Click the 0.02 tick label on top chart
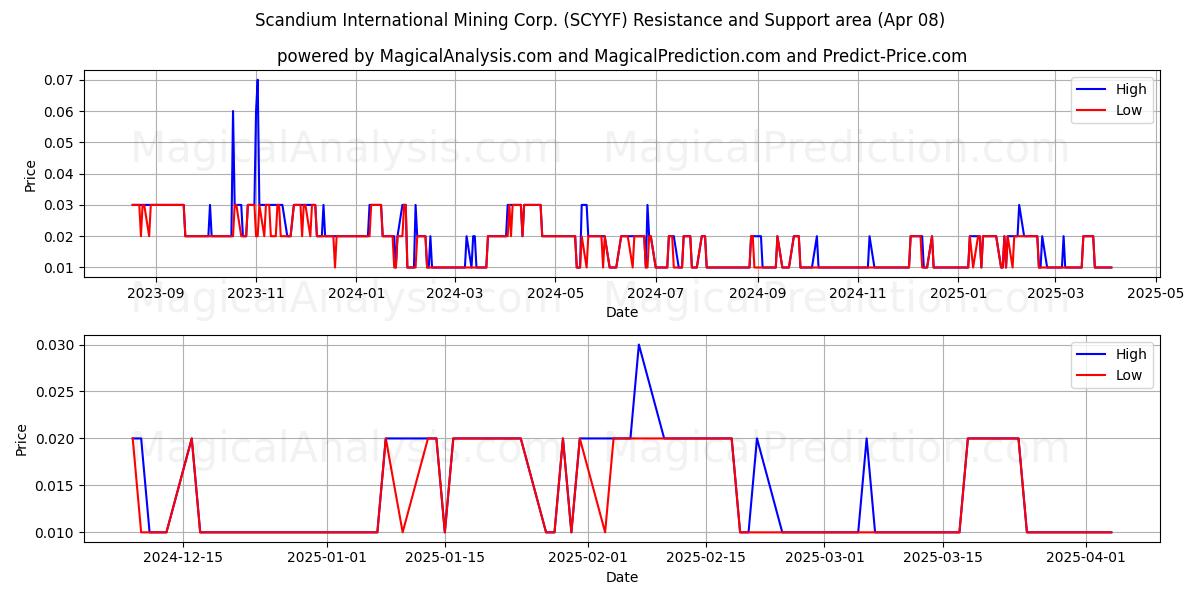Viewport: 1200px width, 600px height. 61,236
